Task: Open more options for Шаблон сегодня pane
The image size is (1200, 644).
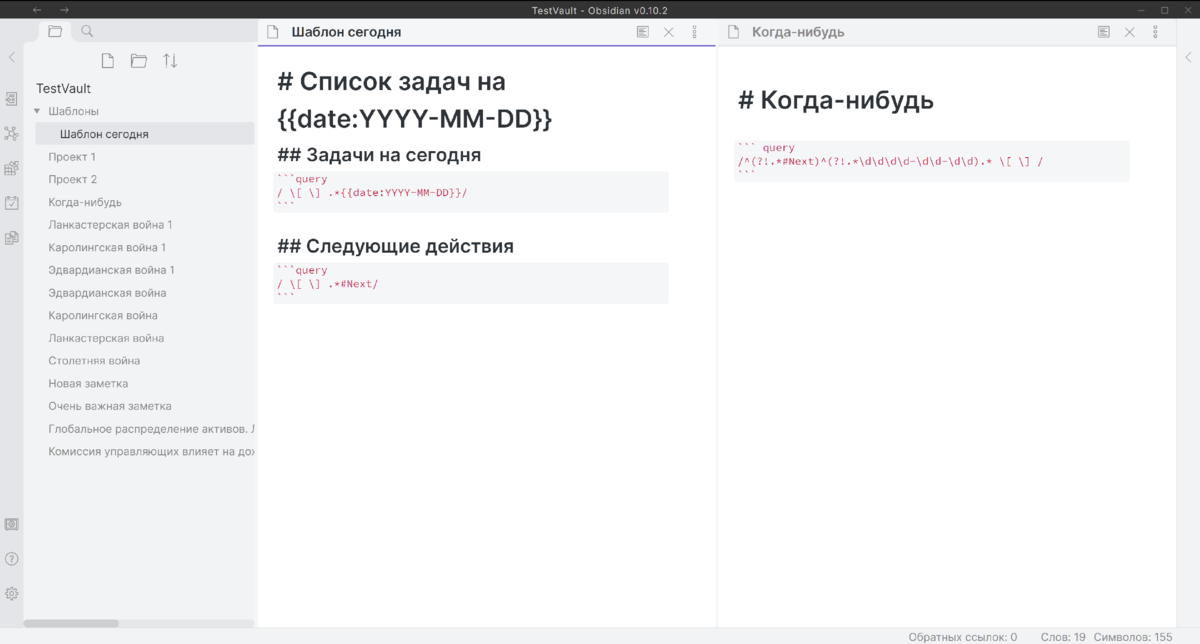Action: point(695,32)
